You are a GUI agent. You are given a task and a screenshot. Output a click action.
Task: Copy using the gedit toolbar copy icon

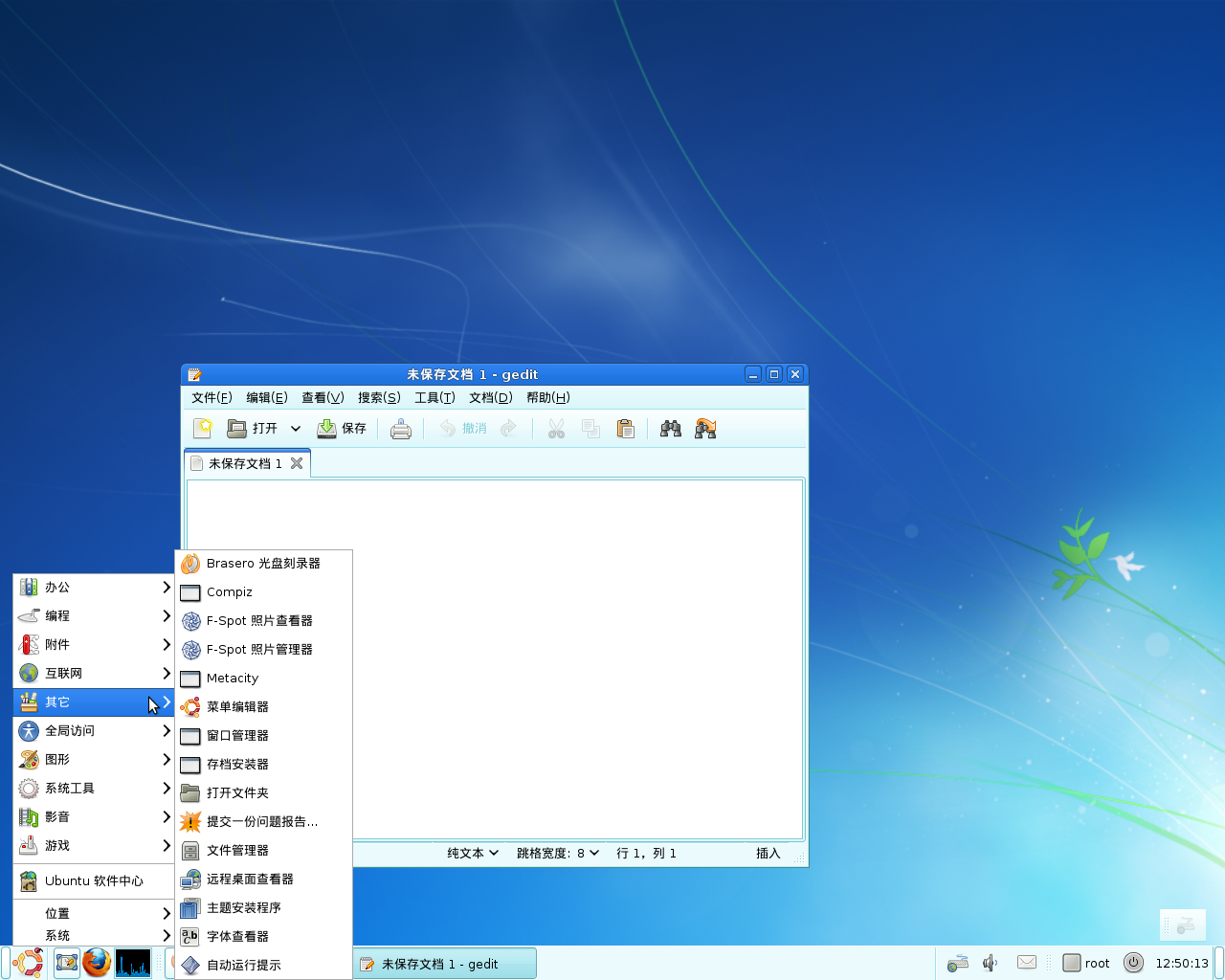[x=590, y=429]
